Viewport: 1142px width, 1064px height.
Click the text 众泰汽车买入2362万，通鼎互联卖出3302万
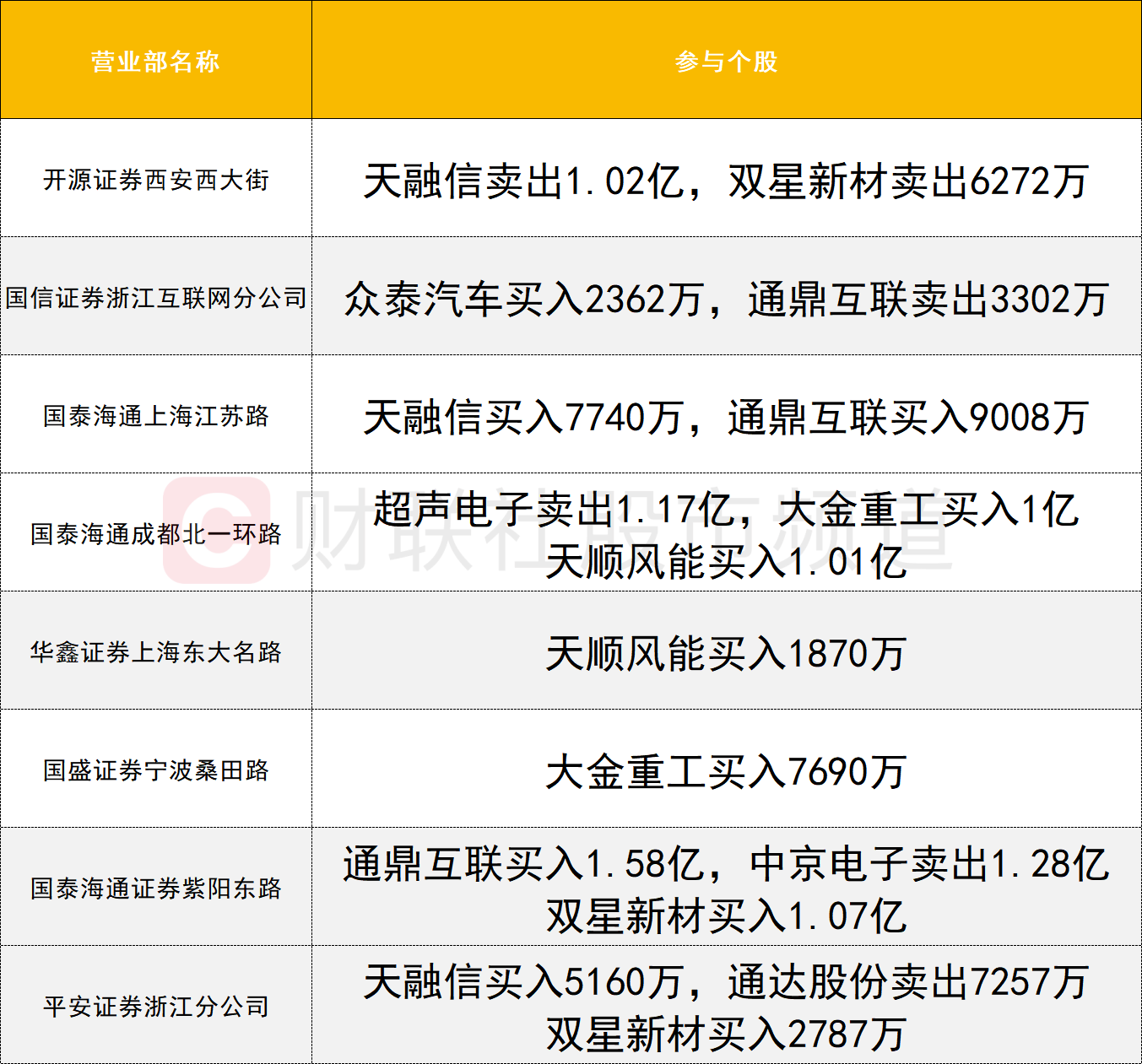point(727,299)
